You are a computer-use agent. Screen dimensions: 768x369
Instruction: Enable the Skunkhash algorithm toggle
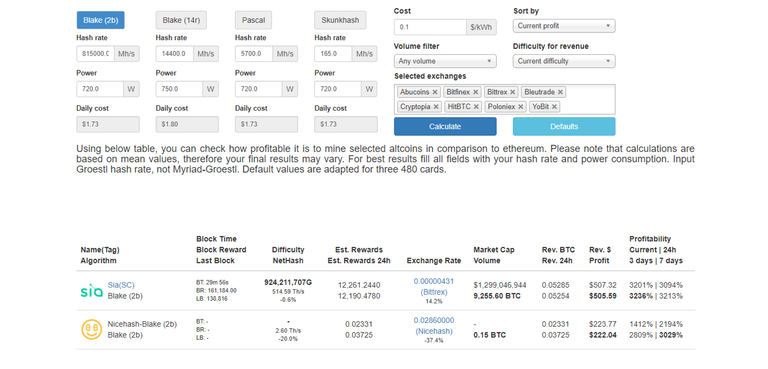click(x=340, y=20)
